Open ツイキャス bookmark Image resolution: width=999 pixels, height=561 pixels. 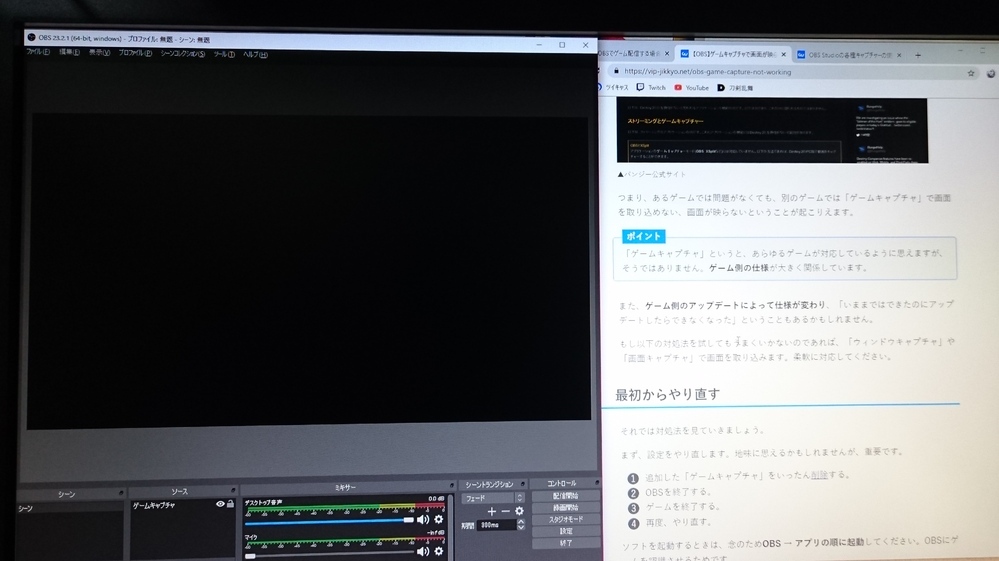point(612,87)
